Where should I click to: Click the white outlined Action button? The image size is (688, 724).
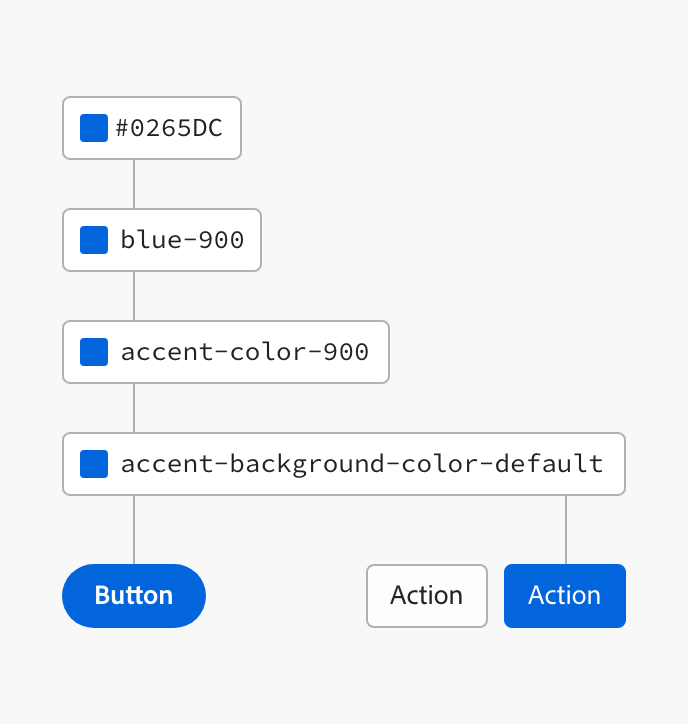427,596
